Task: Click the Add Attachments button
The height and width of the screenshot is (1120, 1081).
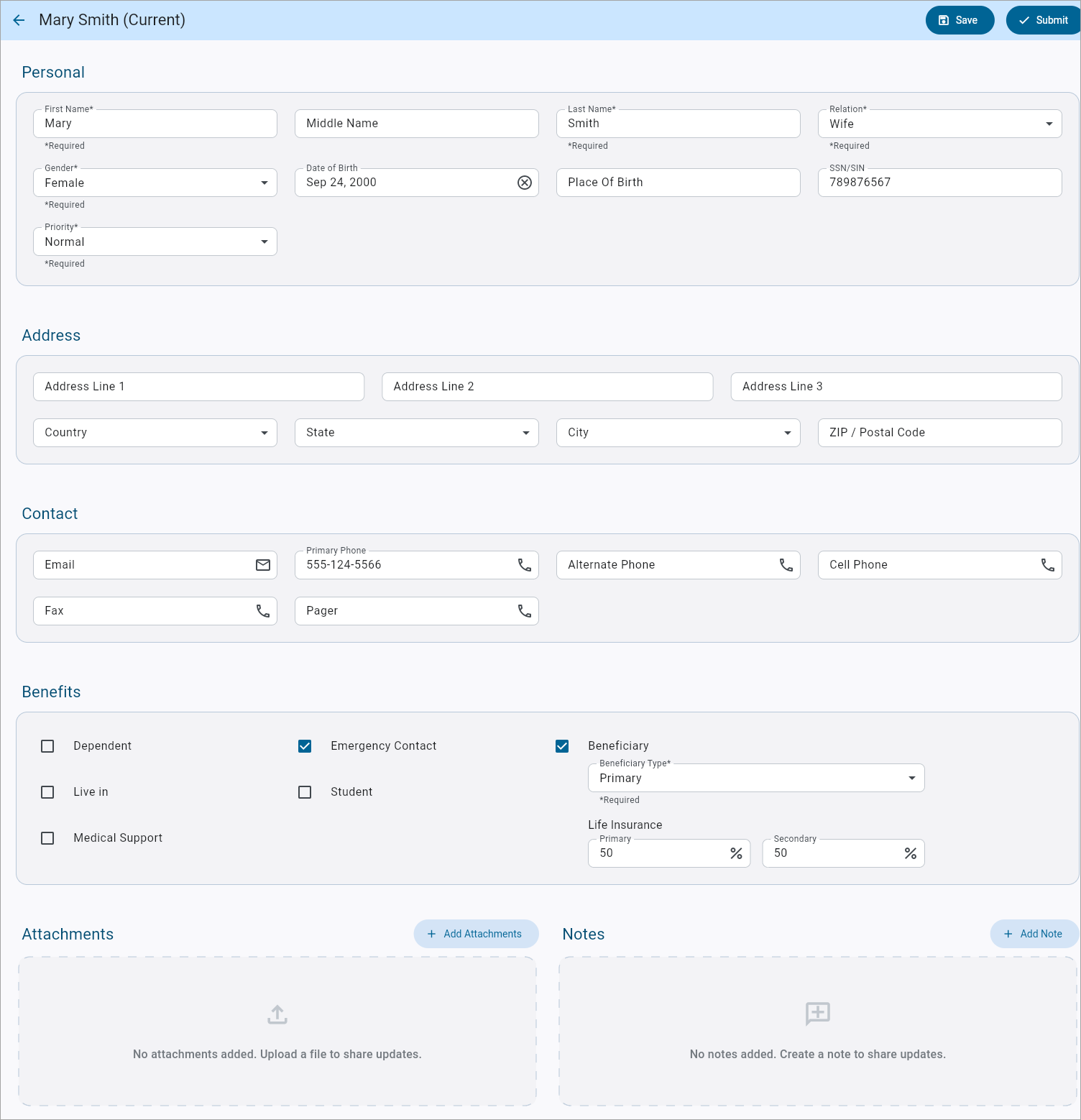Action: (476, 934)
